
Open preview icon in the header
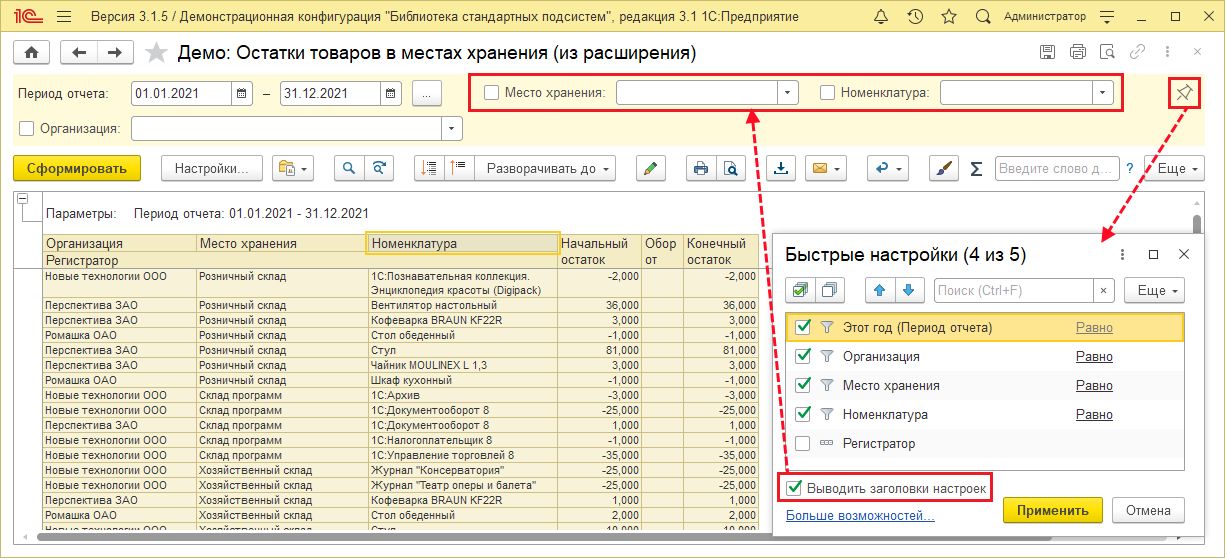[x=1107, y=52]
